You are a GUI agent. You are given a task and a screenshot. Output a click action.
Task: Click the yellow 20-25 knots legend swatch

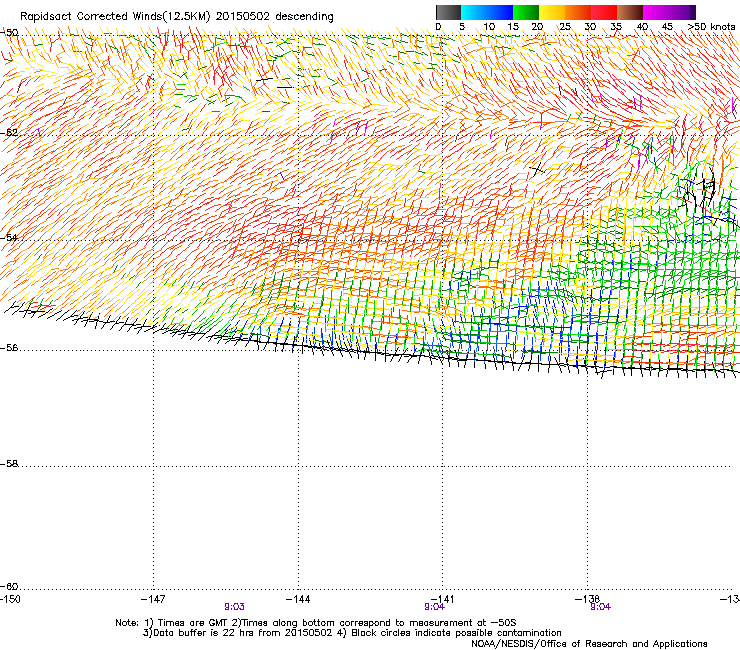pyautogui.click(x=552, y=12)
